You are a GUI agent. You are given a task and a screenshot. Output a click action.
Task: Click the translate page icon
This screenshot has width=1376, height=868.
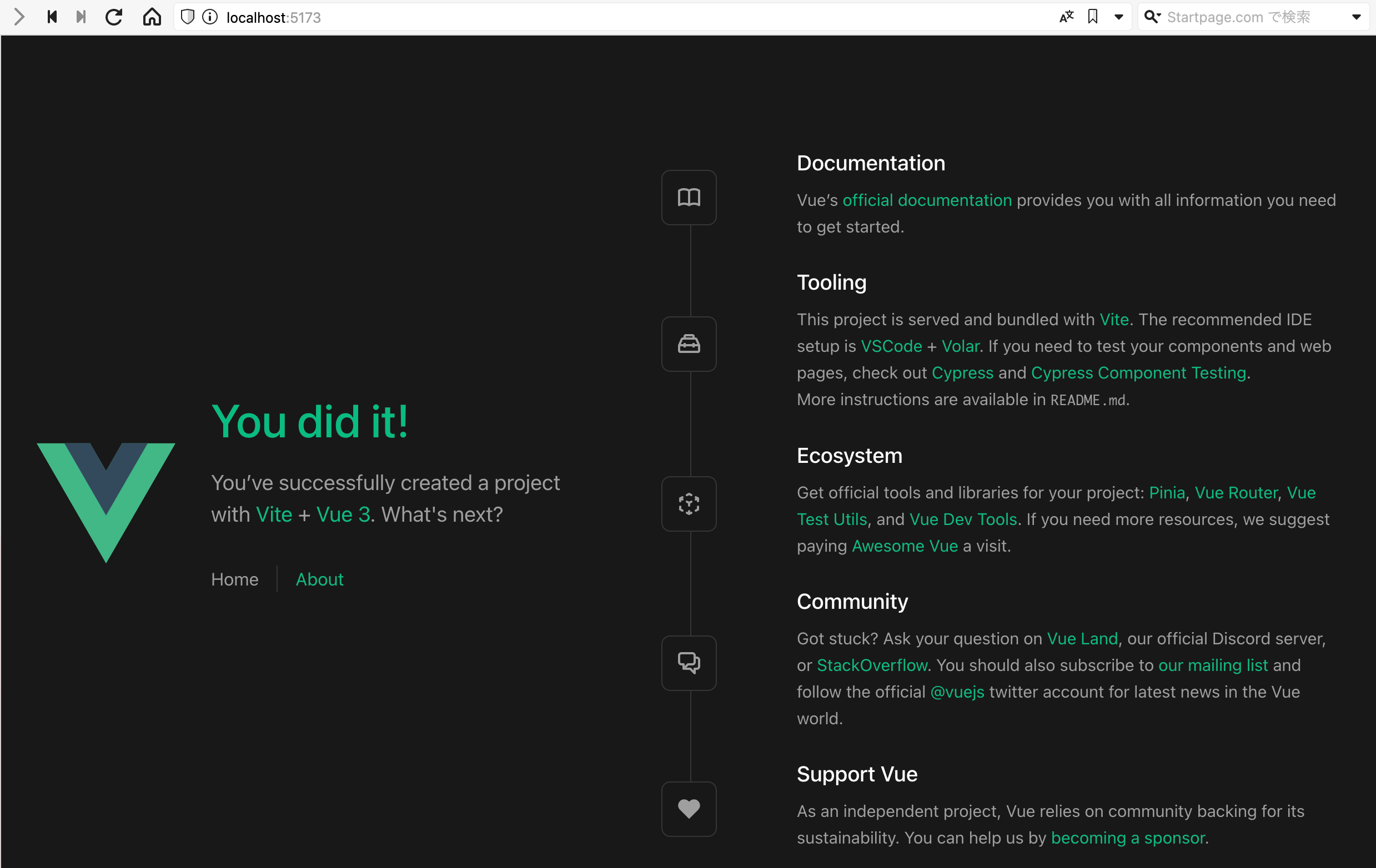(x=1066, y=17)
